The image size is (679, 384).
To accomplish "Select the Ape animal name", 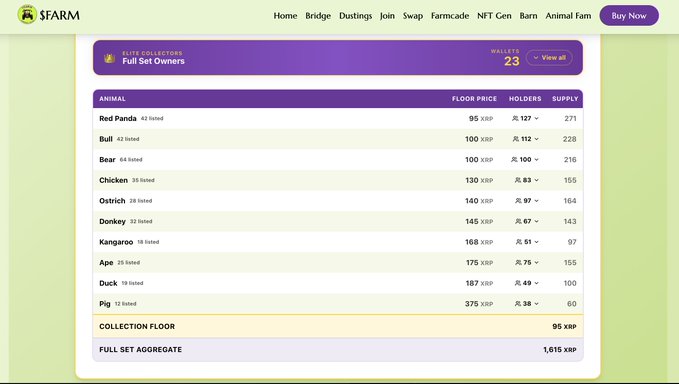I will (x=106, y=262).
